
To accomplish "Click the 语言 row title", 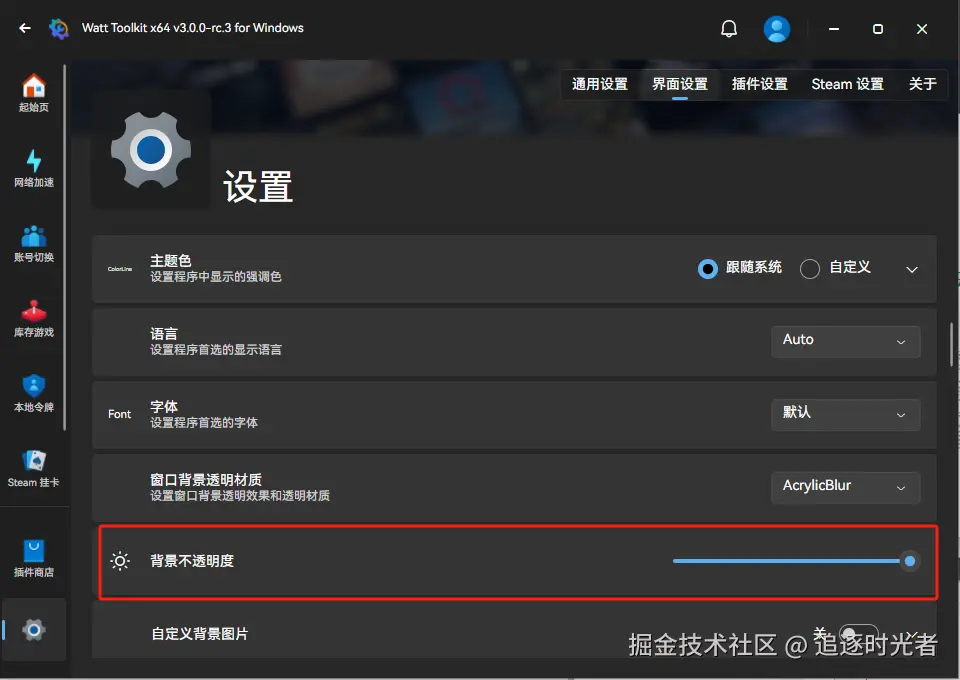I will (164, 334).
